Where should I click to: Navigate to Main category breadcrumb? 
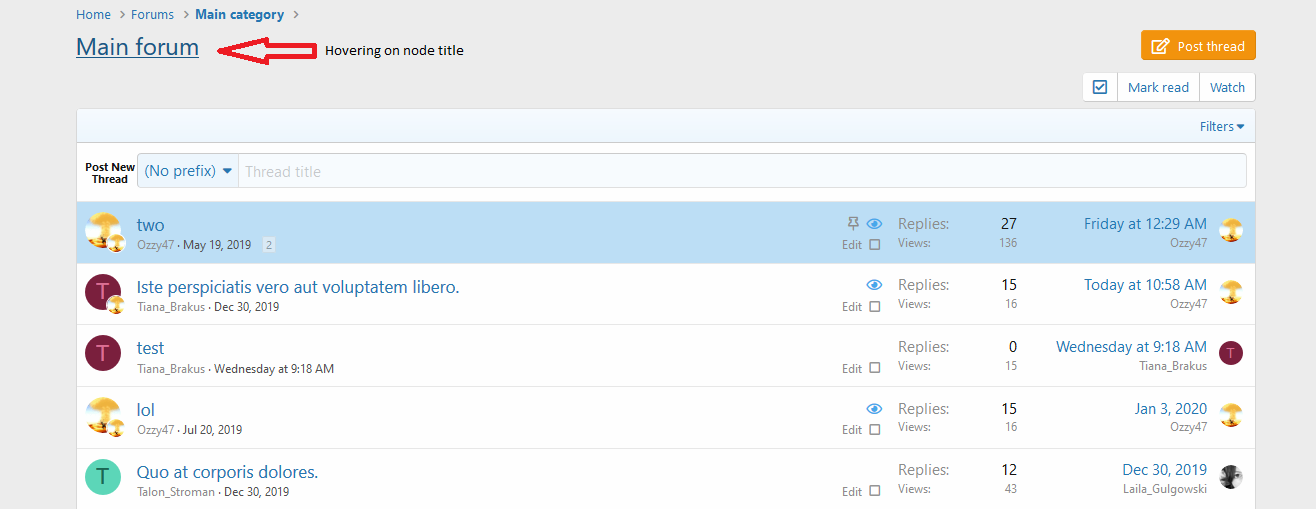pos(239,15)
